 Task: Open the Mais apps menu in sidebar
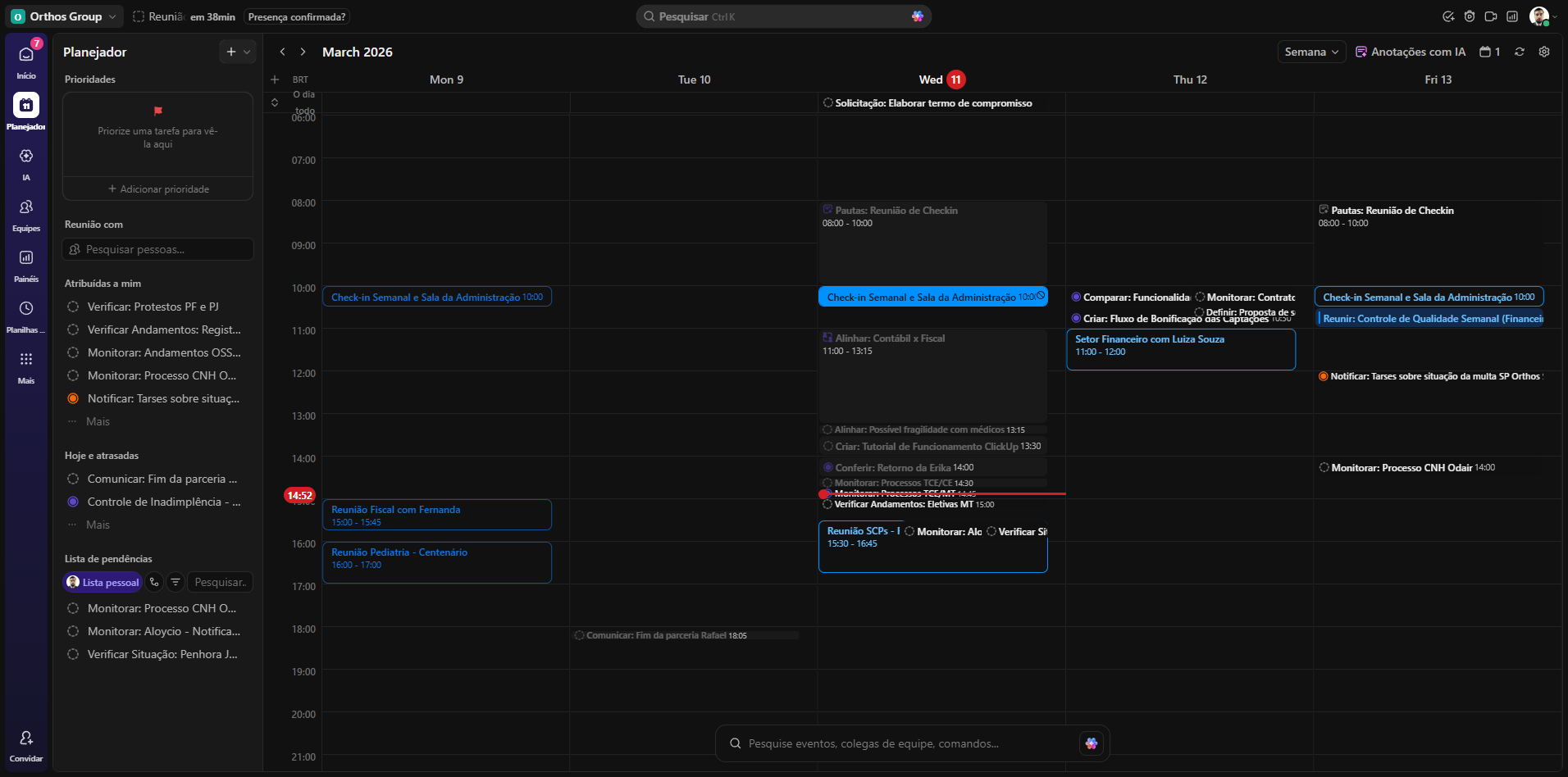[x=26, y=360]
